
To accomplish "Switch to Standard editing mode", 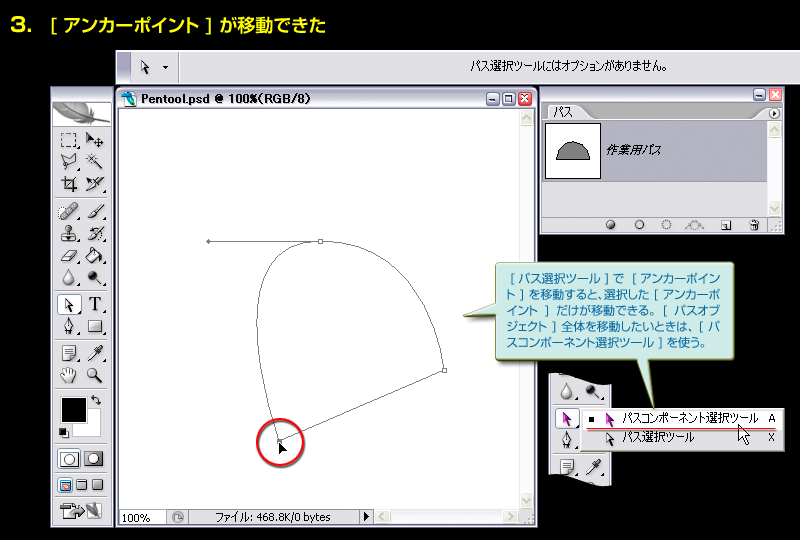I will coord(70,458).
